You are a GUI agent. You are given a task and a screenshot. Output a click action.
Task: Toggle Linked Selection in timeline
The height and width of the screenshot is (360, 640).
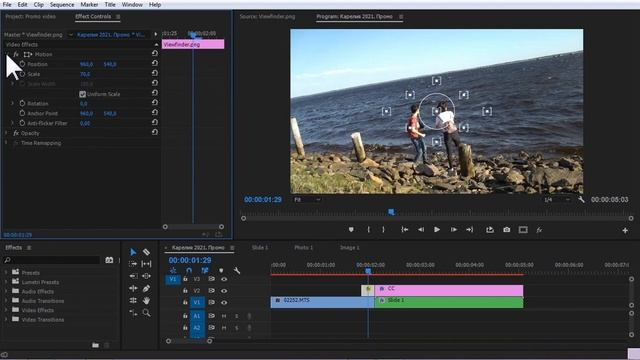coord(205,271)
